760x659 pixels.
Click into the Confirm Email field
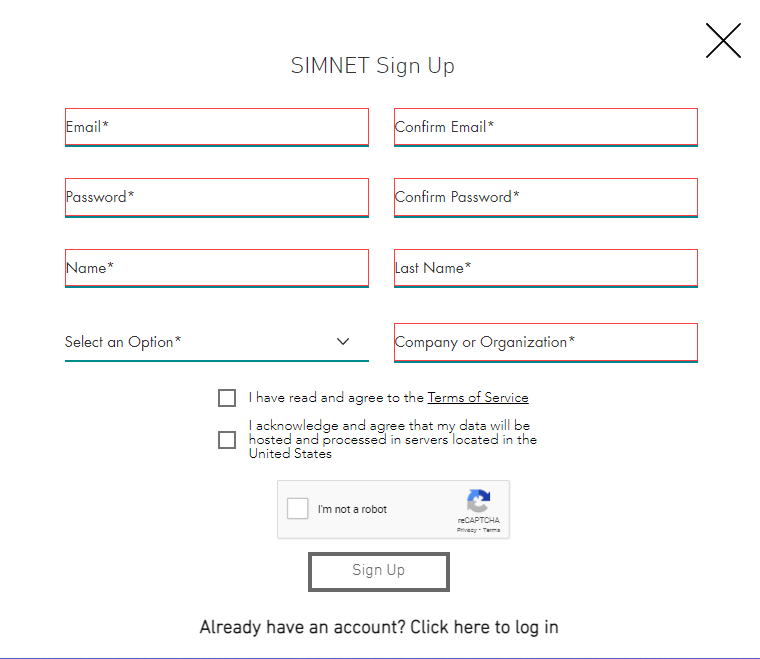pos(545,127)
